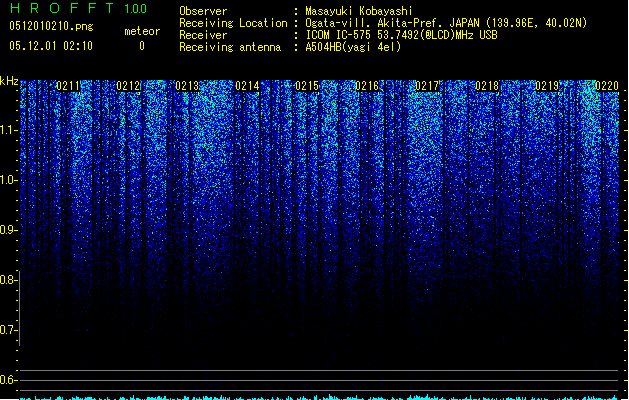Click the 0.7 kHz axis label
629x400 pixels.
8,330
